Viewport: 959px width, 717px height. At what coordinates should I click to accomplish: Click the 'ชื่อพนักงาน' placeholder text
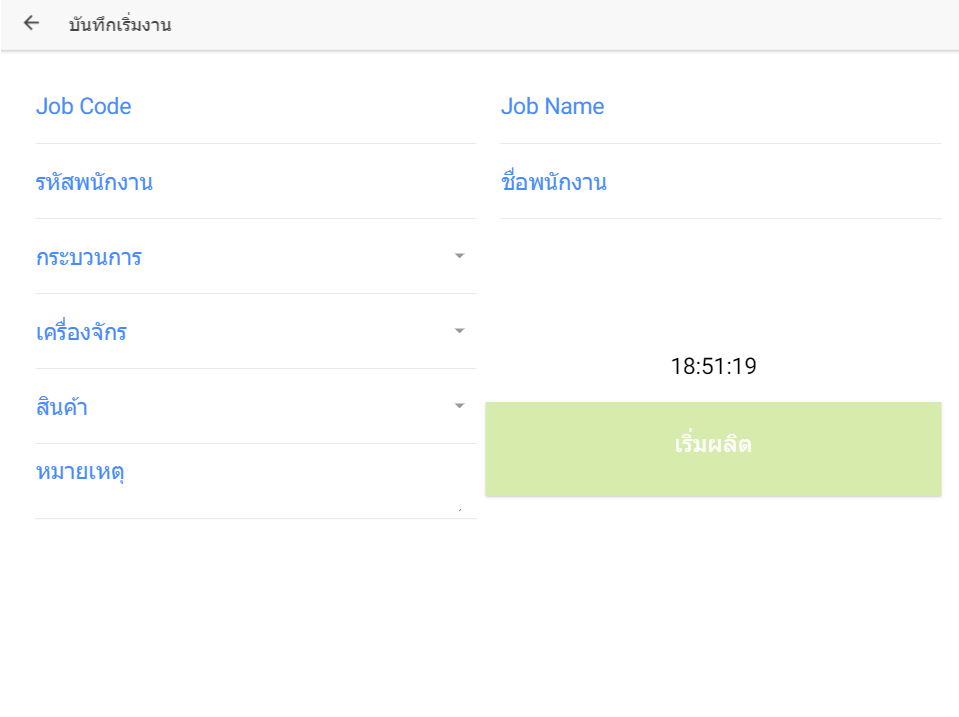553,183
